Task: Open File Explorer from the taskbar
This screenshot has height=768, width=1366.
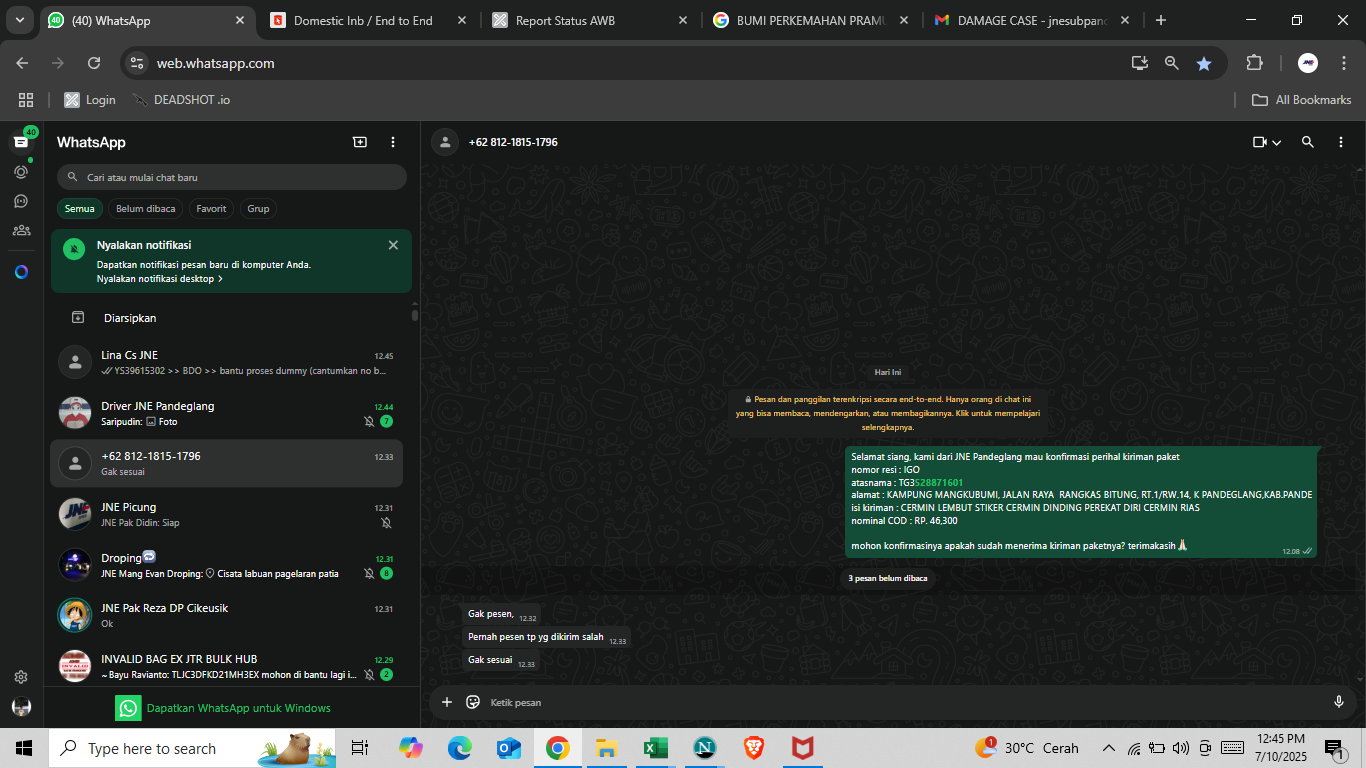Action: [x=606, y=748]
